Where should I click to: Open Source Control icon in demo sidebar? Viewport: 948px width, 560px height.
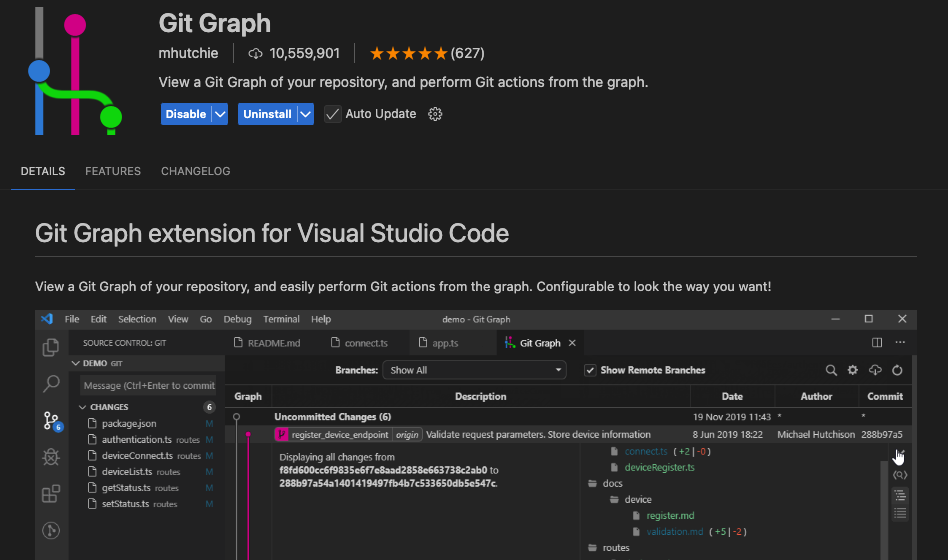coord(51,420)
